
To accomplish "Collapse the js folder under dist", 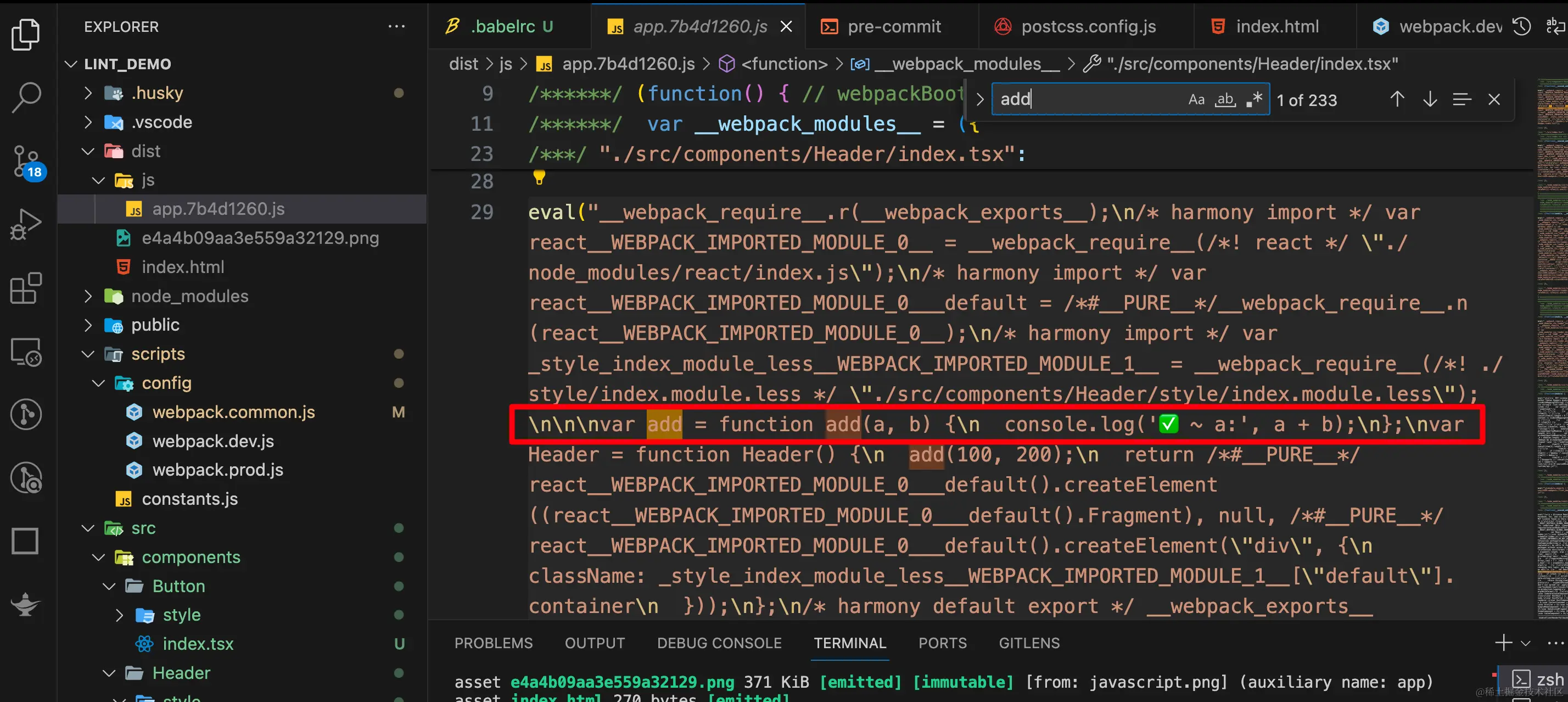I will pyautogui.click(x=99, y=180).
